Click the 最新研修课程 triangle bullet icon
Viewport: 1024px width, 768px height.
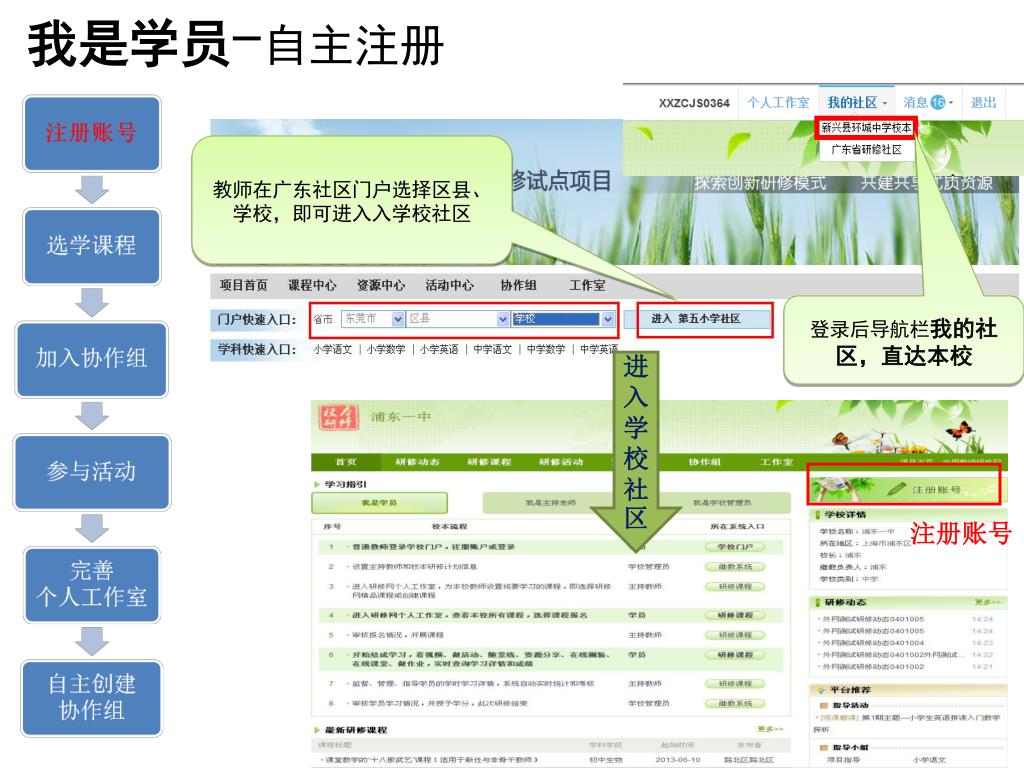pyautogui.click(x=317, y=731)
